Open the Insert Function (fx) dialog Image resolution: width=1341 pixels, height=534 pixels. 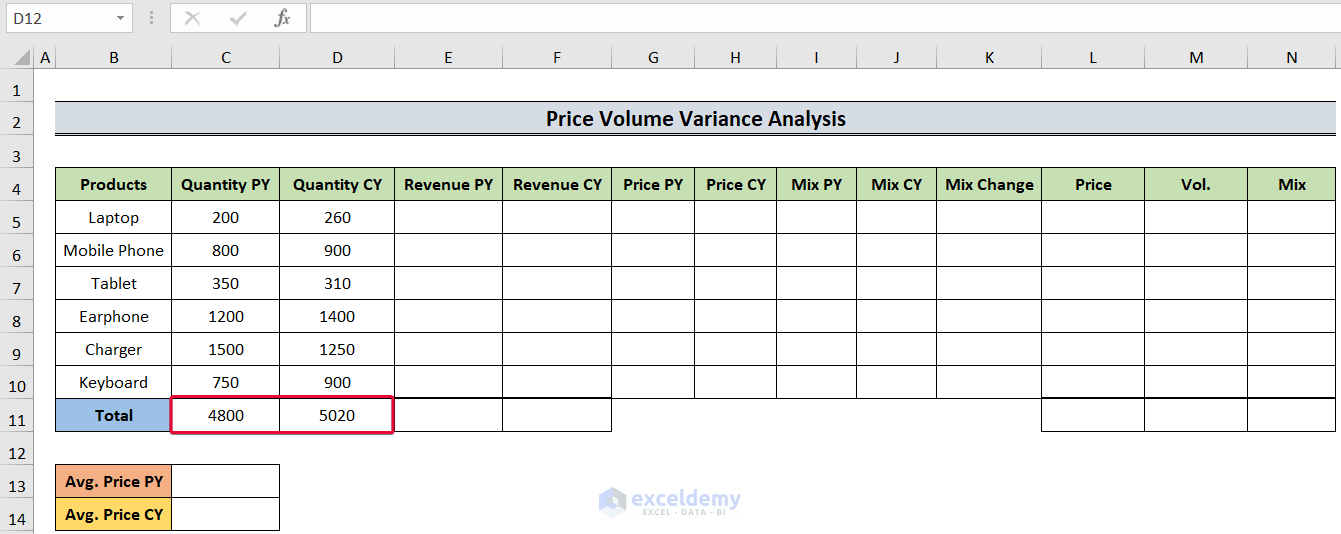point(283,18)
